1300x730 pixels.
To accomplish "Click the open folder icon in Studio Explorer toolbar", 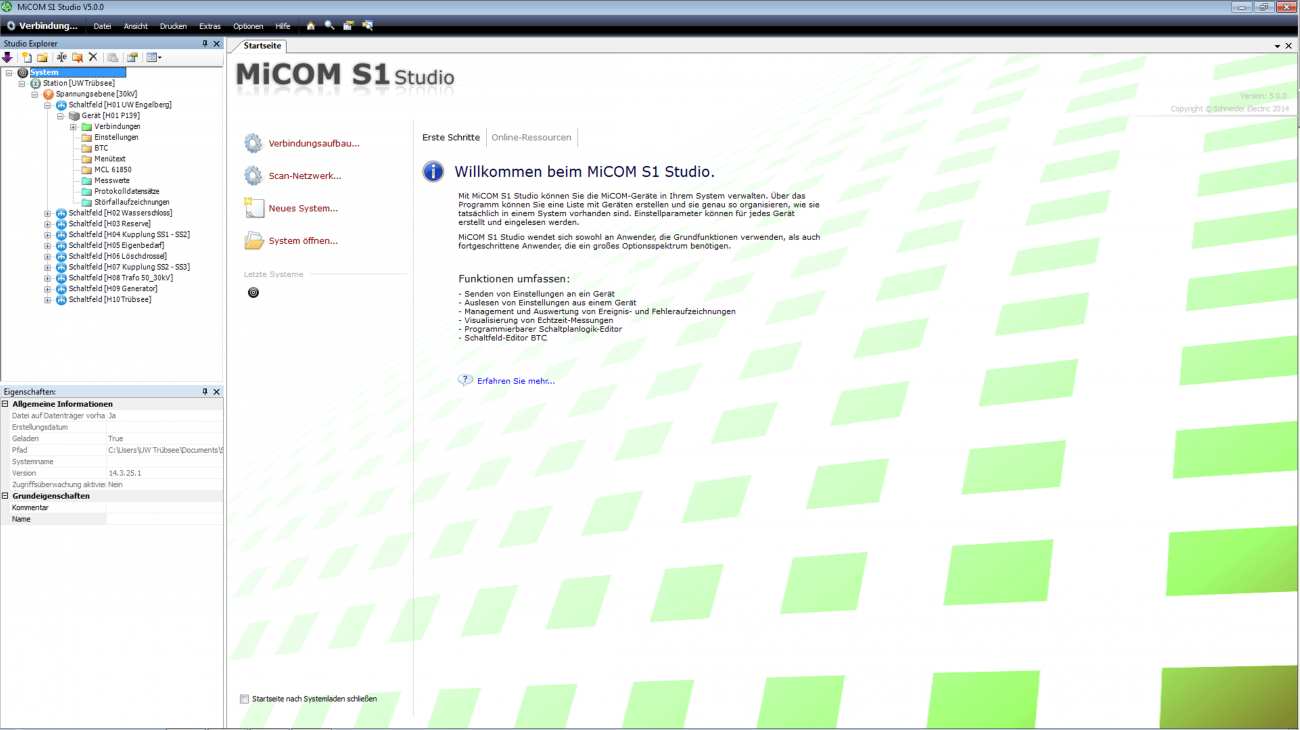I will click(x=42, y=58).
